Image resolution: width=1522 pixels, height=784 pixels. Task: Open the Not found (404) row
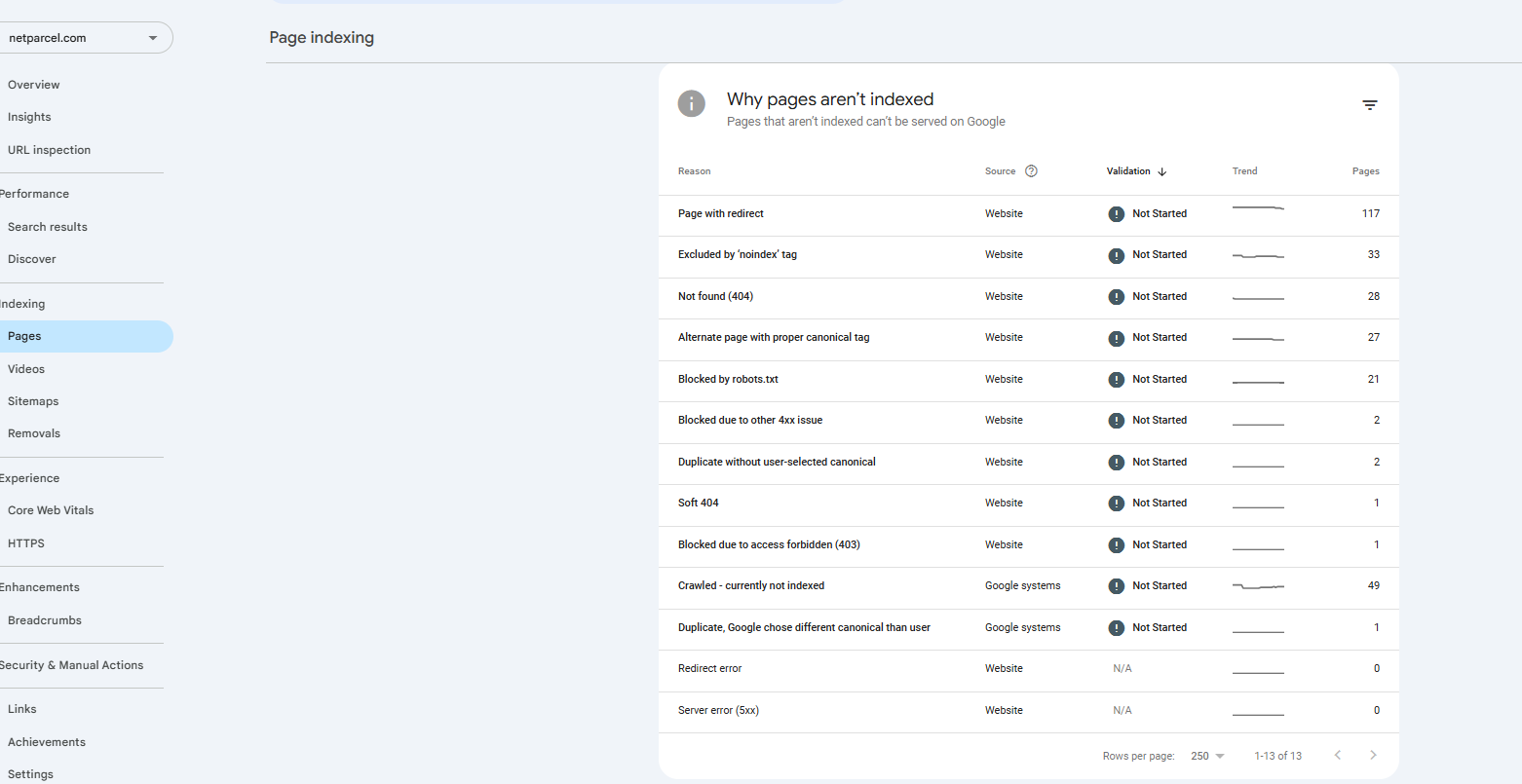point(715,296)
